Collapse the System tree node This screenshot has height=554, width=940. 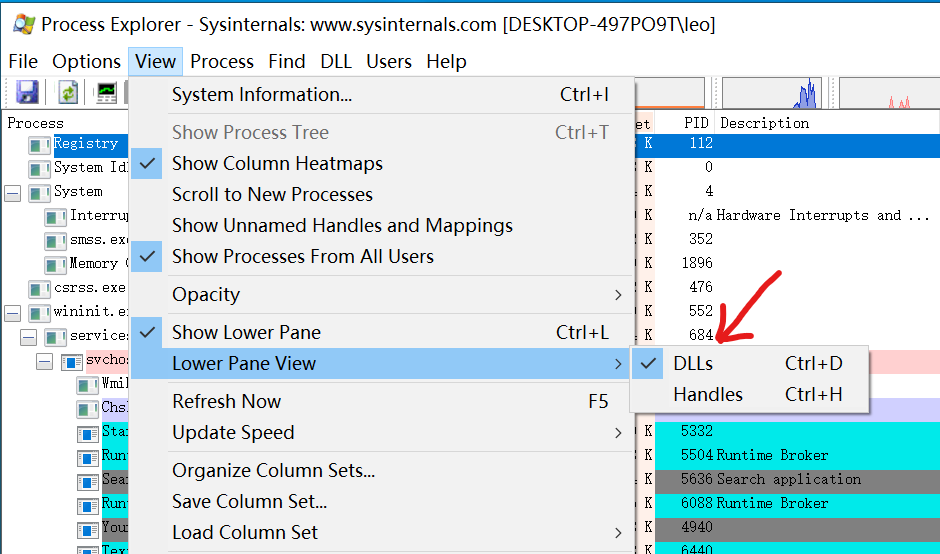click(x=13, y=193)
